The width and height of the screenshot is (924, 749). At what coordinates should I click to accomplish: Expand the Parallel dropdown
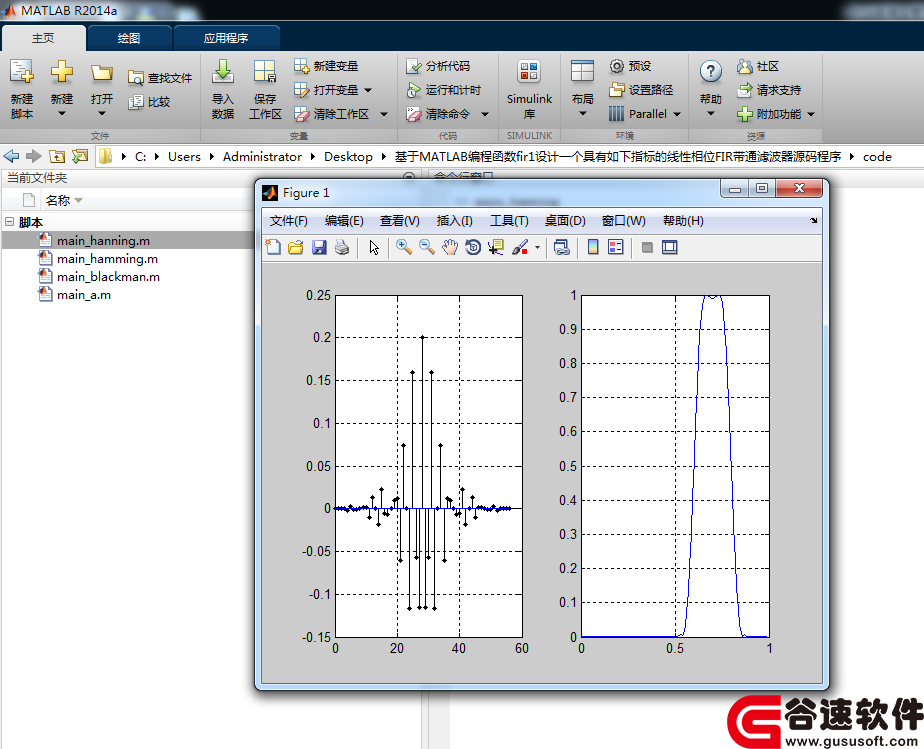(x=677, y=114)
